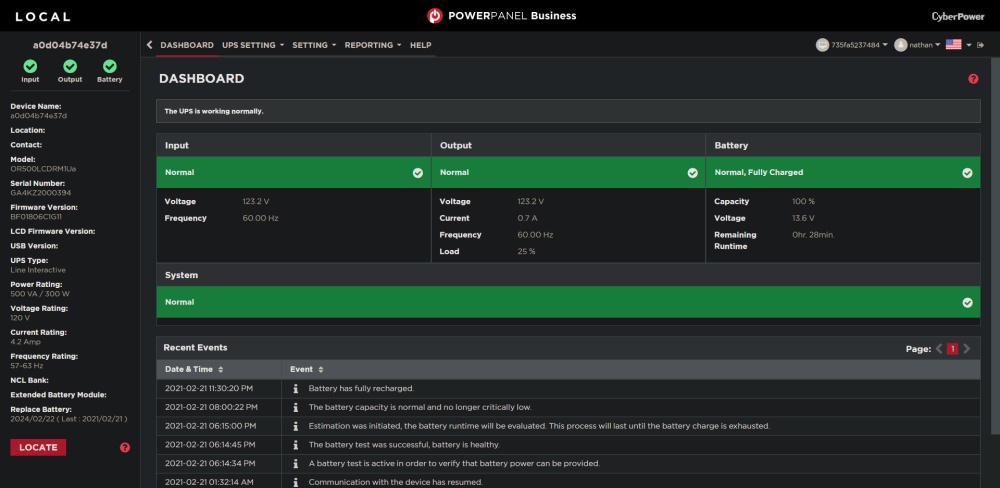Click info icon of 'Estimation was initiated' event
Screen dimensions: 1000x488
(x=296, y=426)
